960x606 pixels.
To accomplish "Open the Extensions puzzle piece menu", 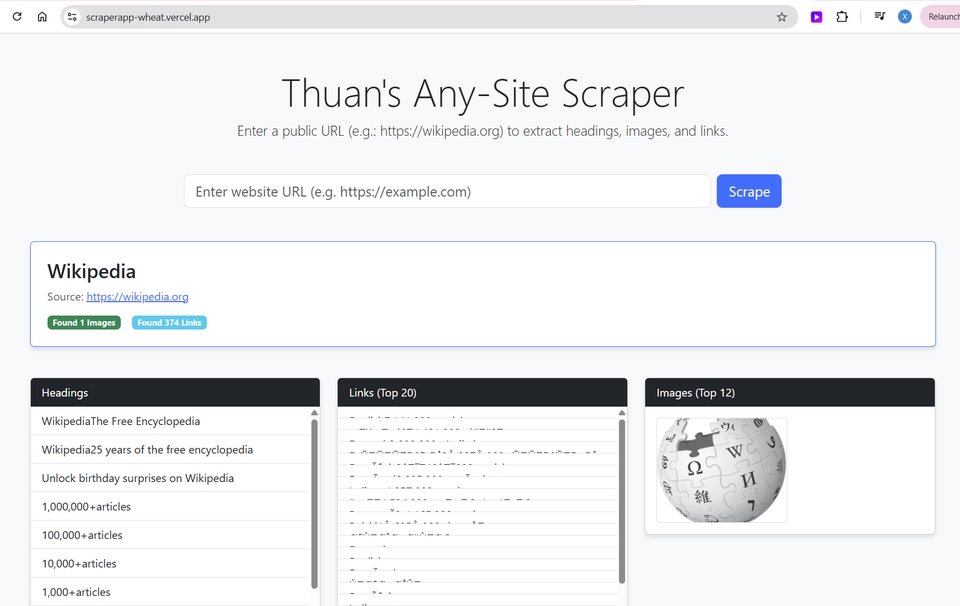I will pyautogui.click(x=842, y=17).
